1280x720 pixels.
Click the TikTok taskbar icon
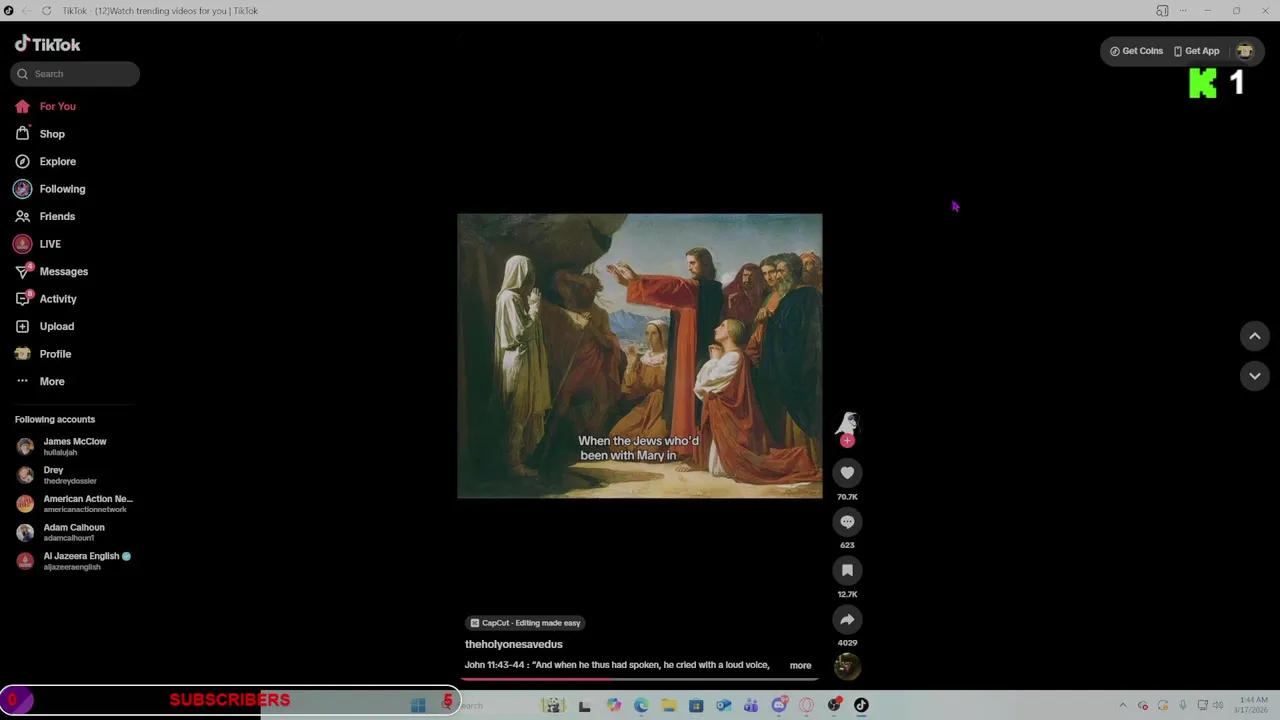(x=861, y=705)
